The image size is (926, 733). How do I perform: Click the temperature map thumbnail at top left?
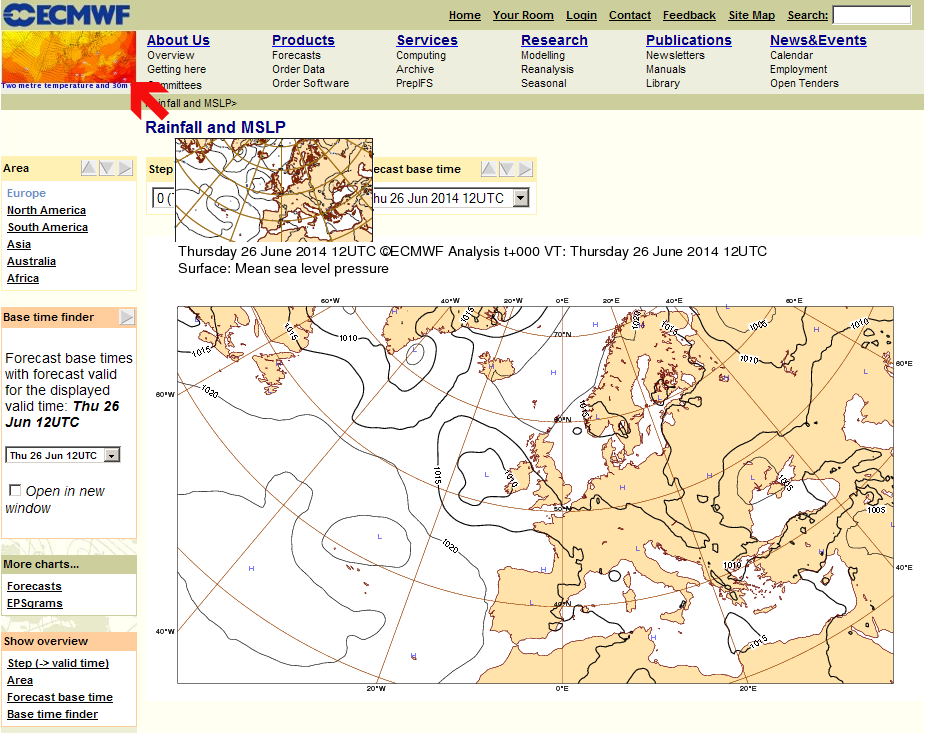pos(68,58)
